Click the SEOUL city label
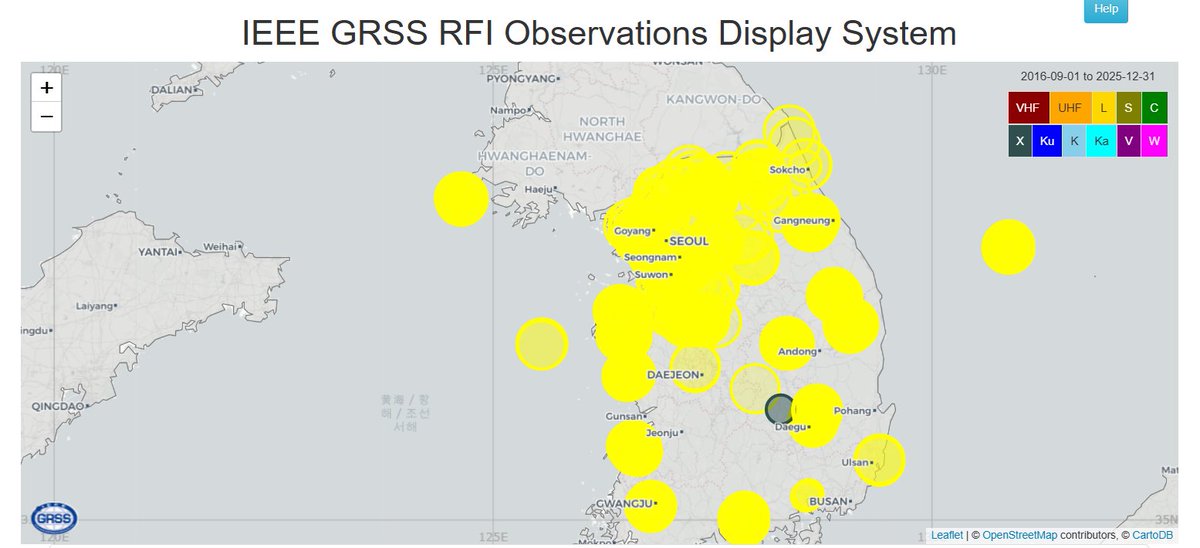The width and height of the screenshot is (1200, 548). (x=689, y=241)
